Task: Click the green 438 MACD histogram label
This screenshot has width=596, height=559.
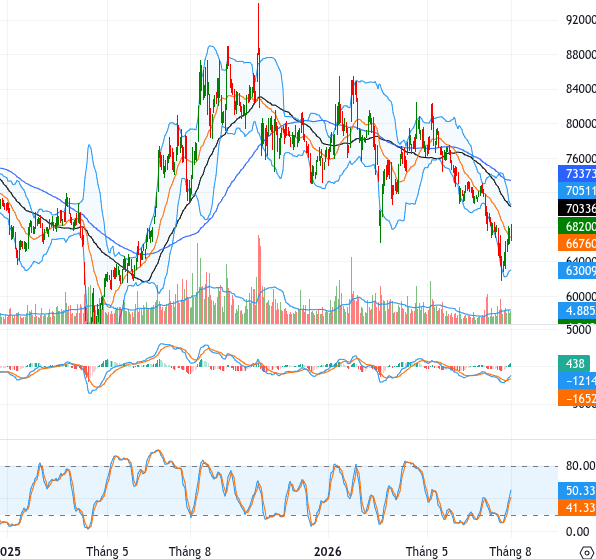Action: [574, 363]
